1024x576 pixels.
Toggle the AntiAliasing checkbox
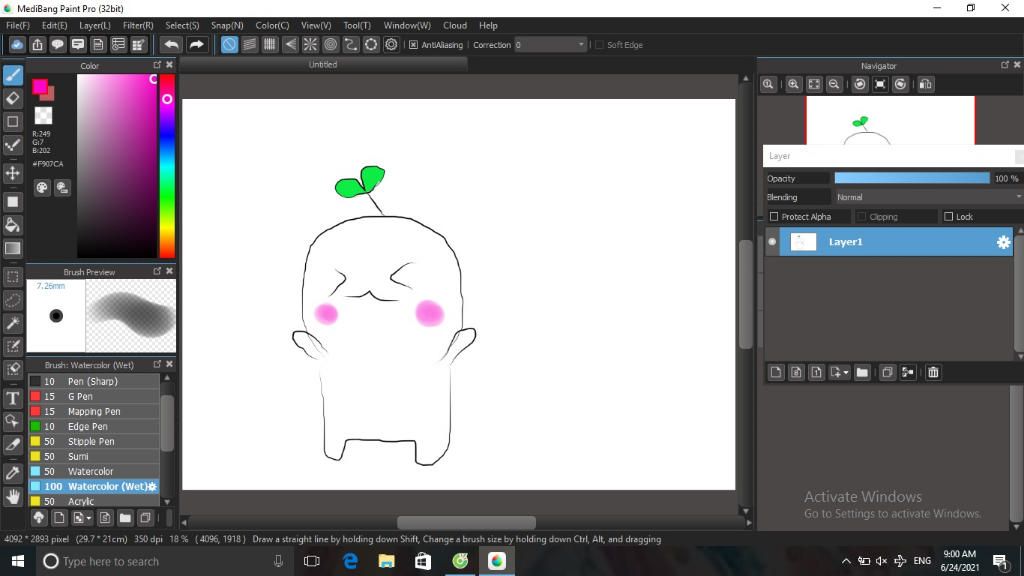413,45
